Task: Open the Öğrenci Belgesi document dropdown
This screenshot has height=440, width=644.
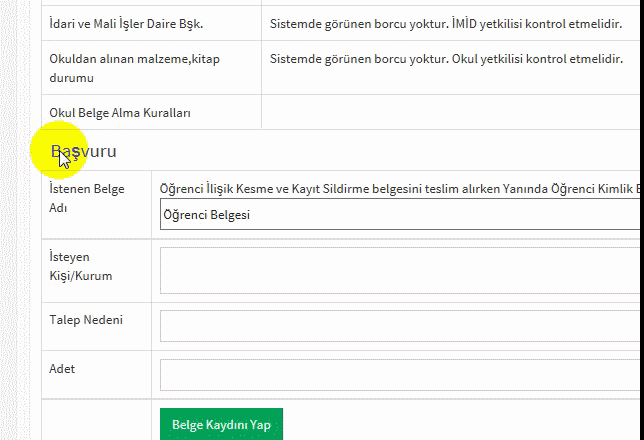Action: tap(402, 214)
